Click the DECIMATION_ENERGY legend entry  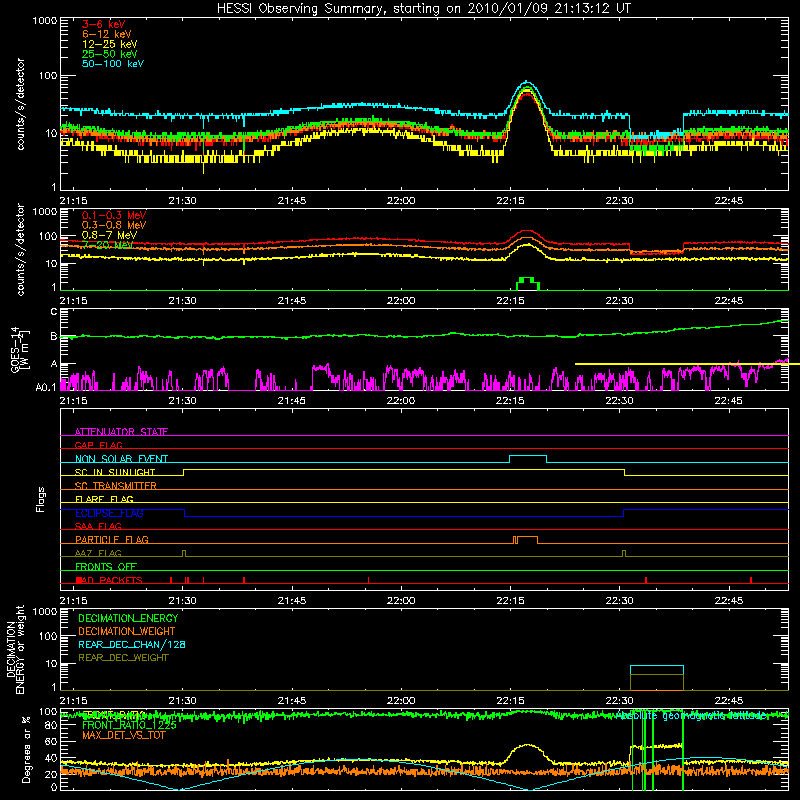point(128,618)
